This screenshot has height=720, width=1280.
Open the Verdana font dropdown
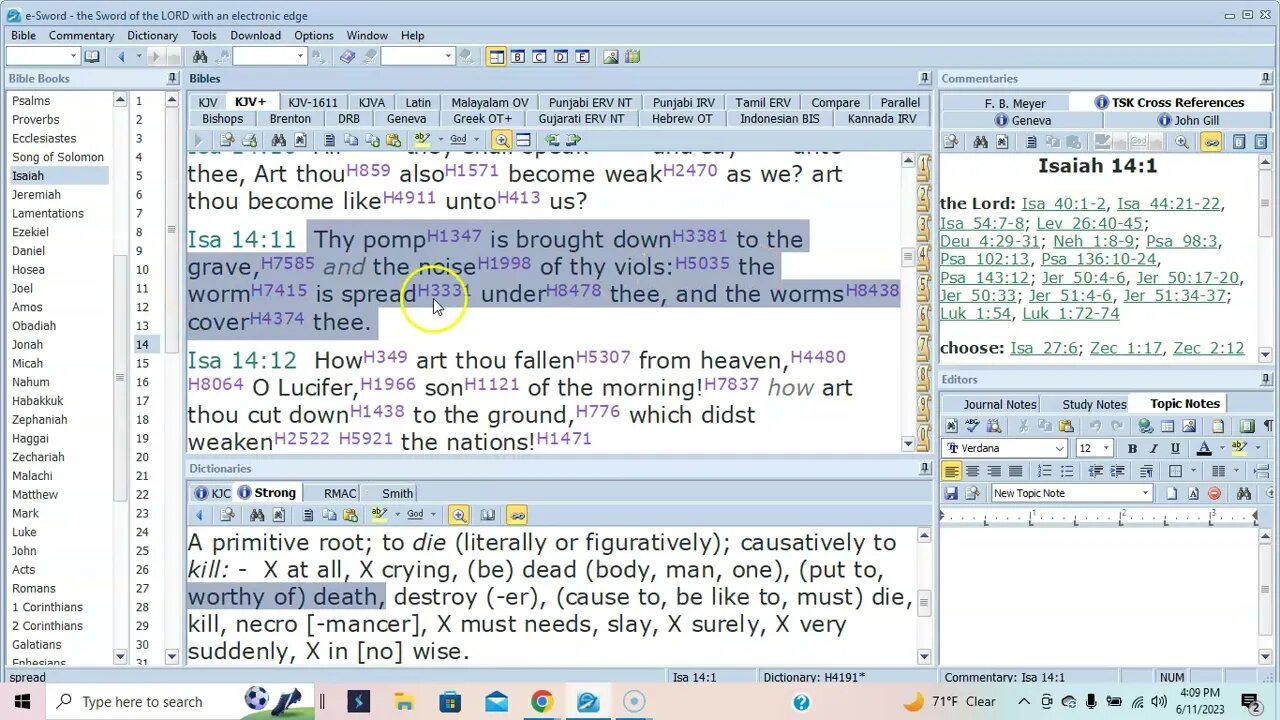pyautogui.click(x=1059, y=448)
